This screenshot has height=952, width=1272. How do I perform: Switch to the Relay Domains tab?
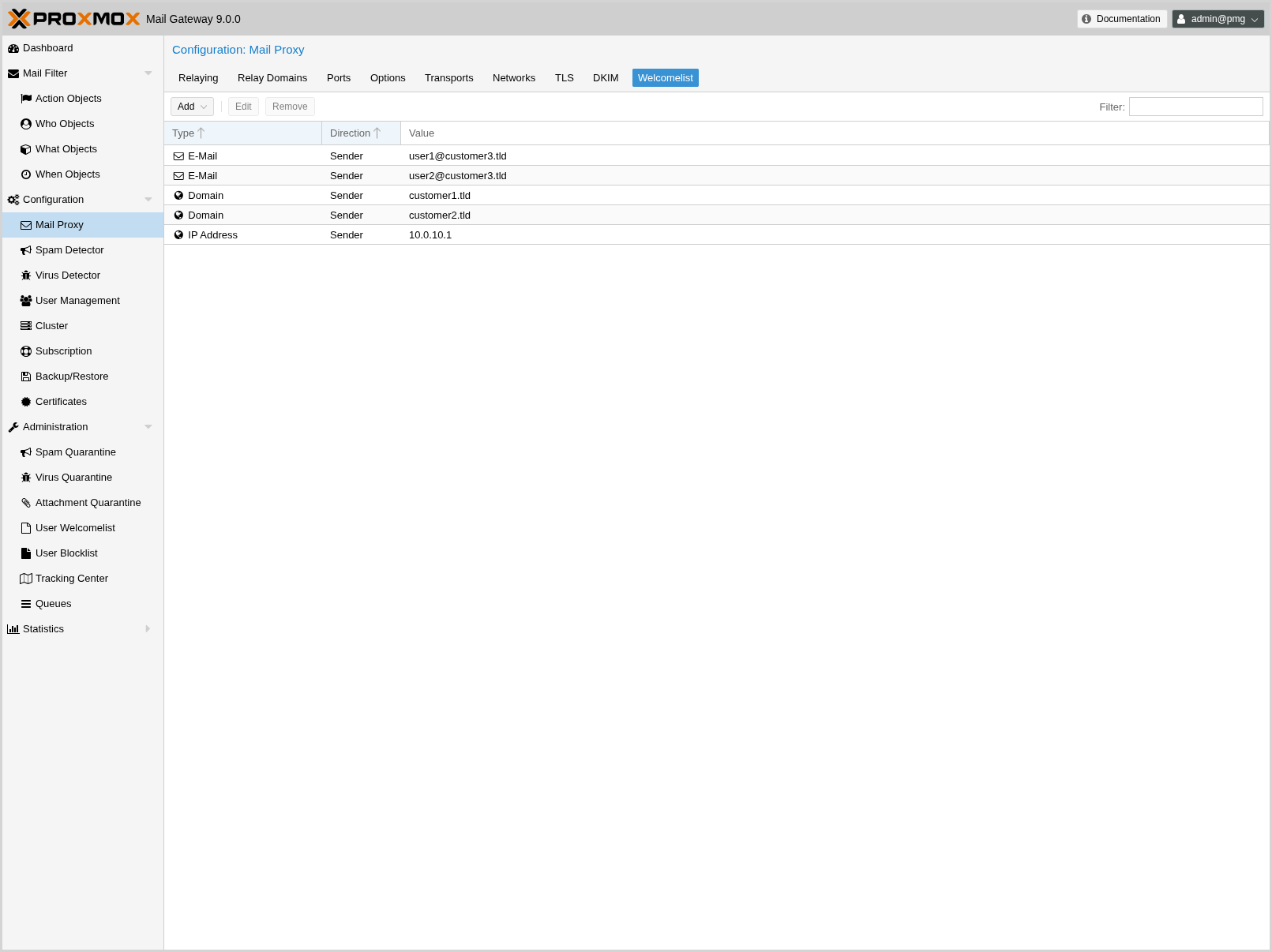pos(272,78)
